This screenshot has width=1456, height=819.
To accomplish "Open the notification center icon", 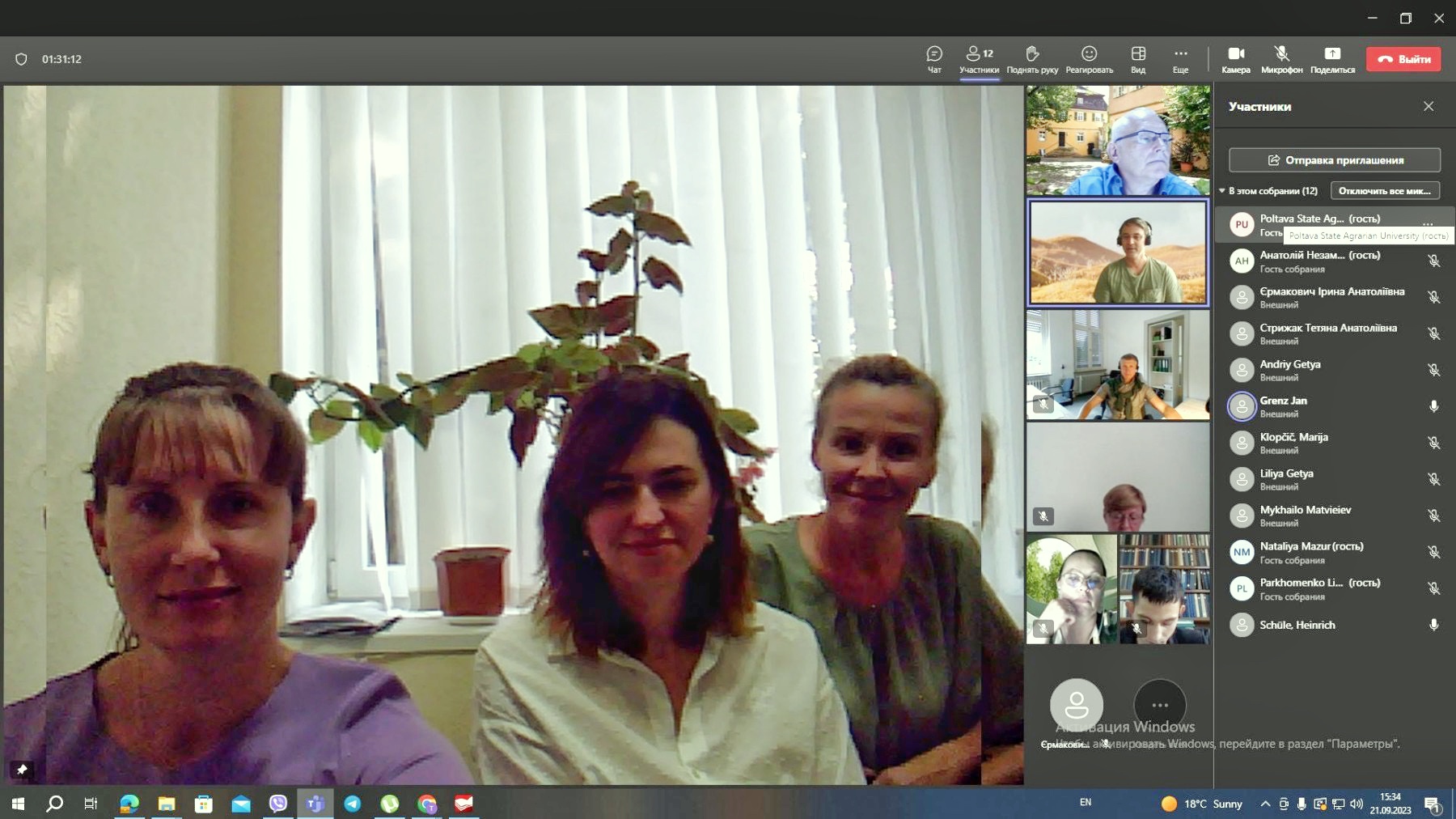I will (1432, 804).
